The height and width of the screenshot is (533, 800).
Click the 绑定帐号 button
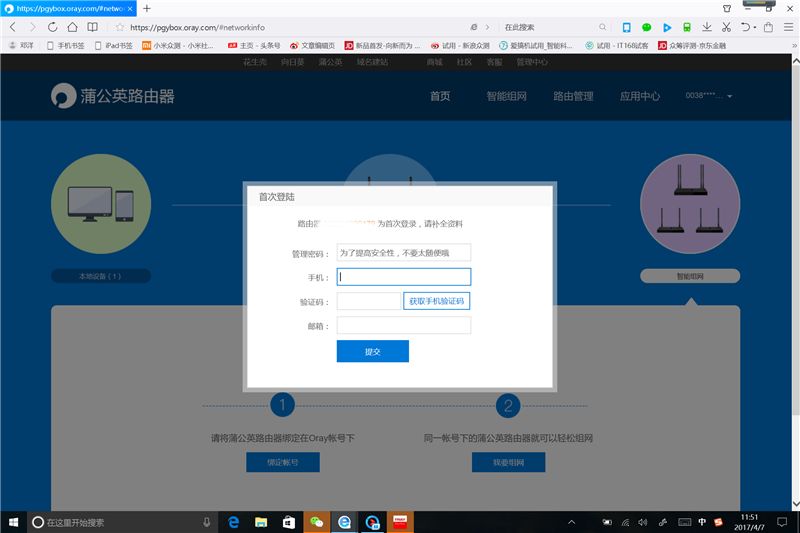point(283,462)
